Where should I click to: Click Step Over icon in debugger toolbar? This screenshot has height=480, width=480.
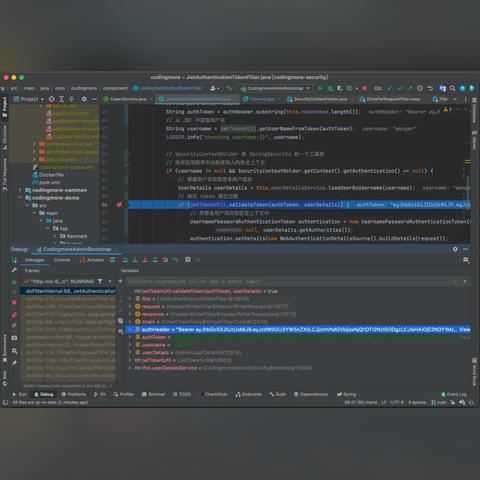125,260
